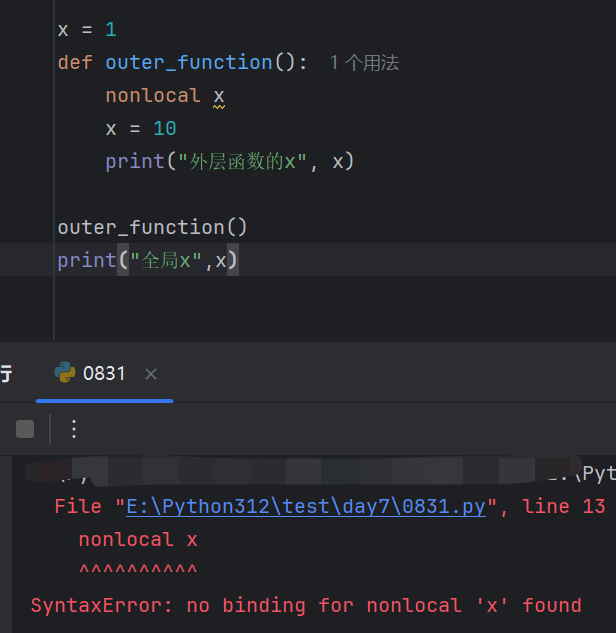The width and height of the screenshot is (616, 633).
Task: Click the string "外层函数的x" in print
Action: coord(242,161)
